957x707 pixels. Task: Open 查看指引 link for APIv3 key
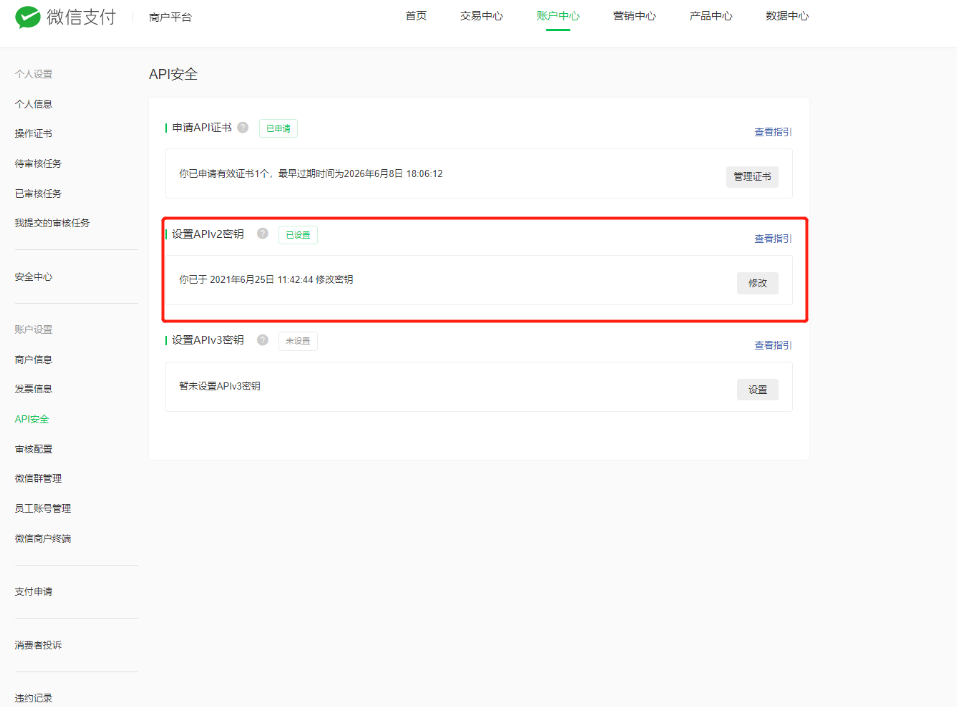point(773,345)
